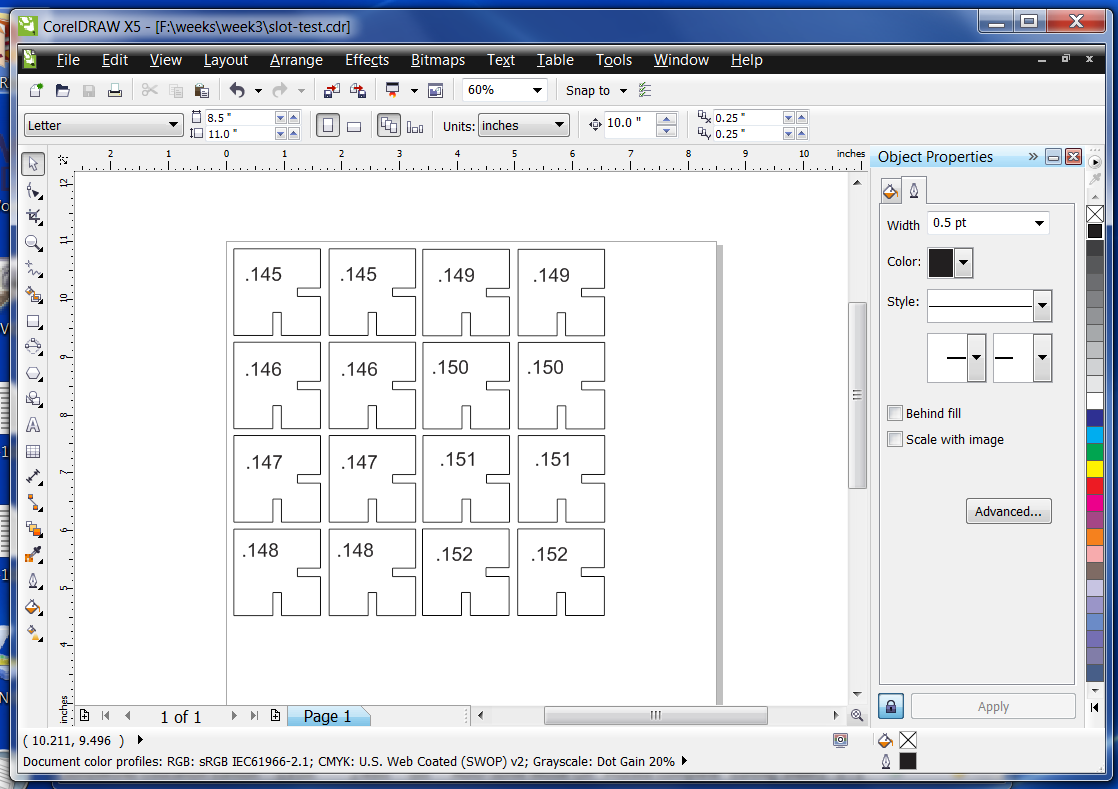Select the Text tool
The height and width of the screenshot is (789, 1118).
pyautogui.click(x=33, y=426)
